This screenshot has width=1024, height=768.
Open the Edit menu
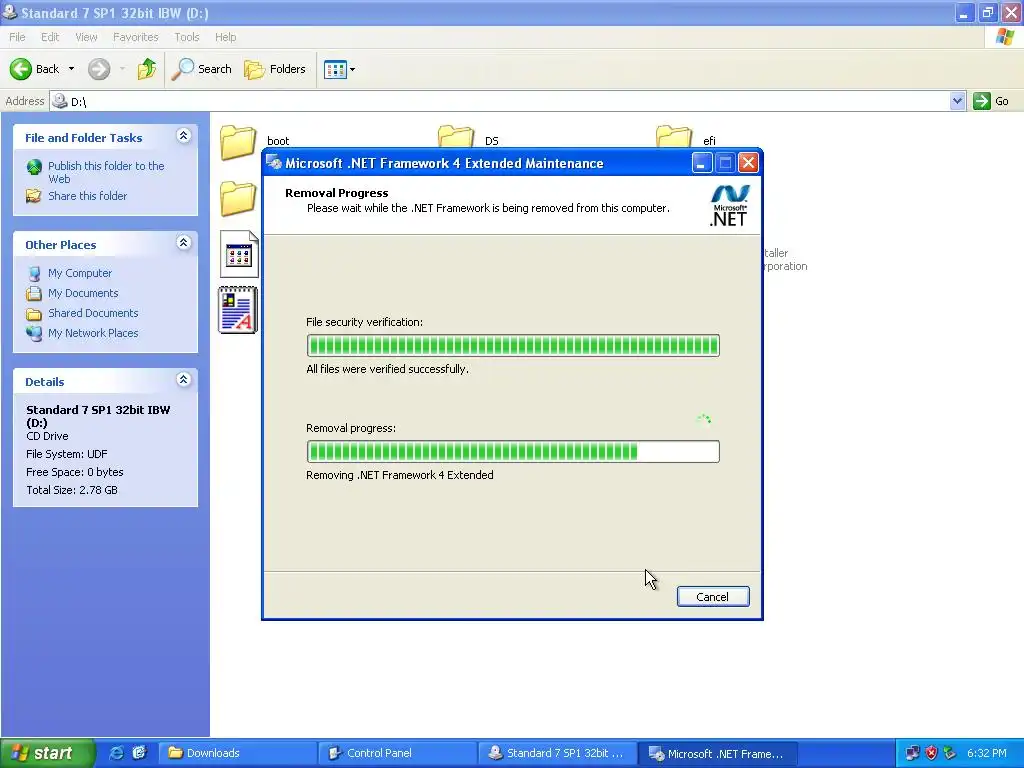pos(50,37)
